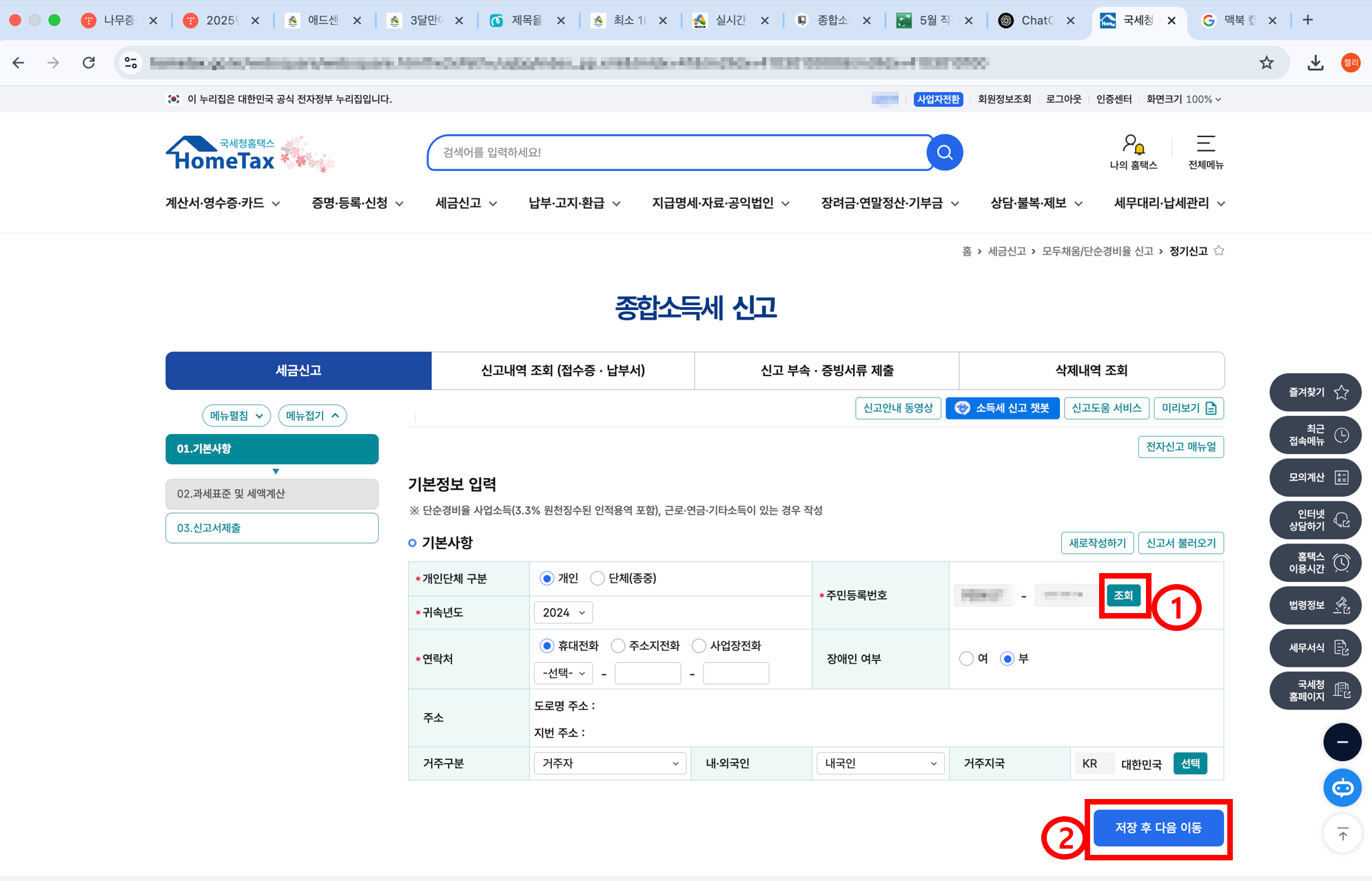Viewport: 1372px width, 881px height.
Task: Click the blue search magnifier icon
Action: click(x=944, y=152)
